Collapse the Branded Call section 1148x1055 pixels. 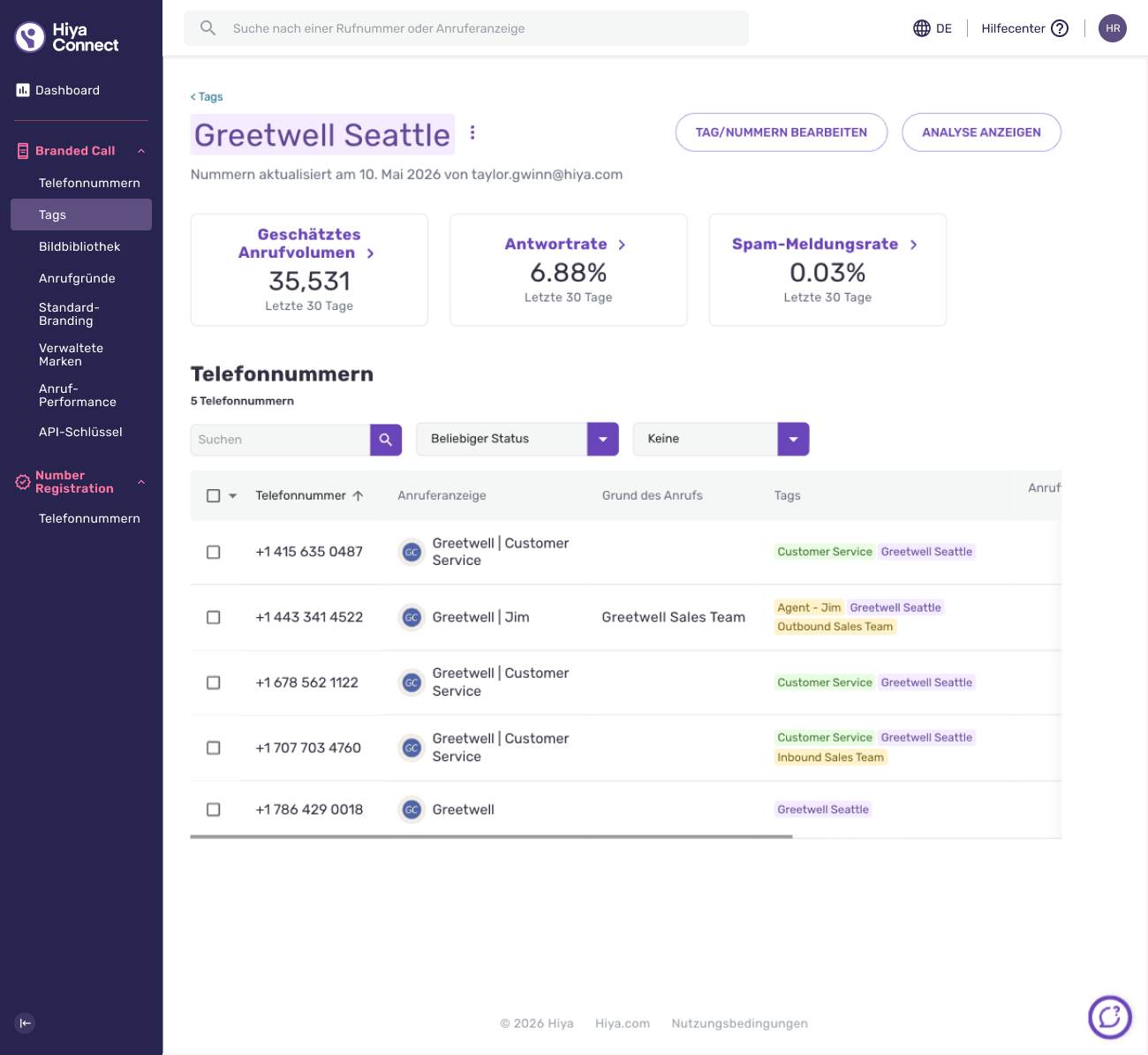click(141, 151)
